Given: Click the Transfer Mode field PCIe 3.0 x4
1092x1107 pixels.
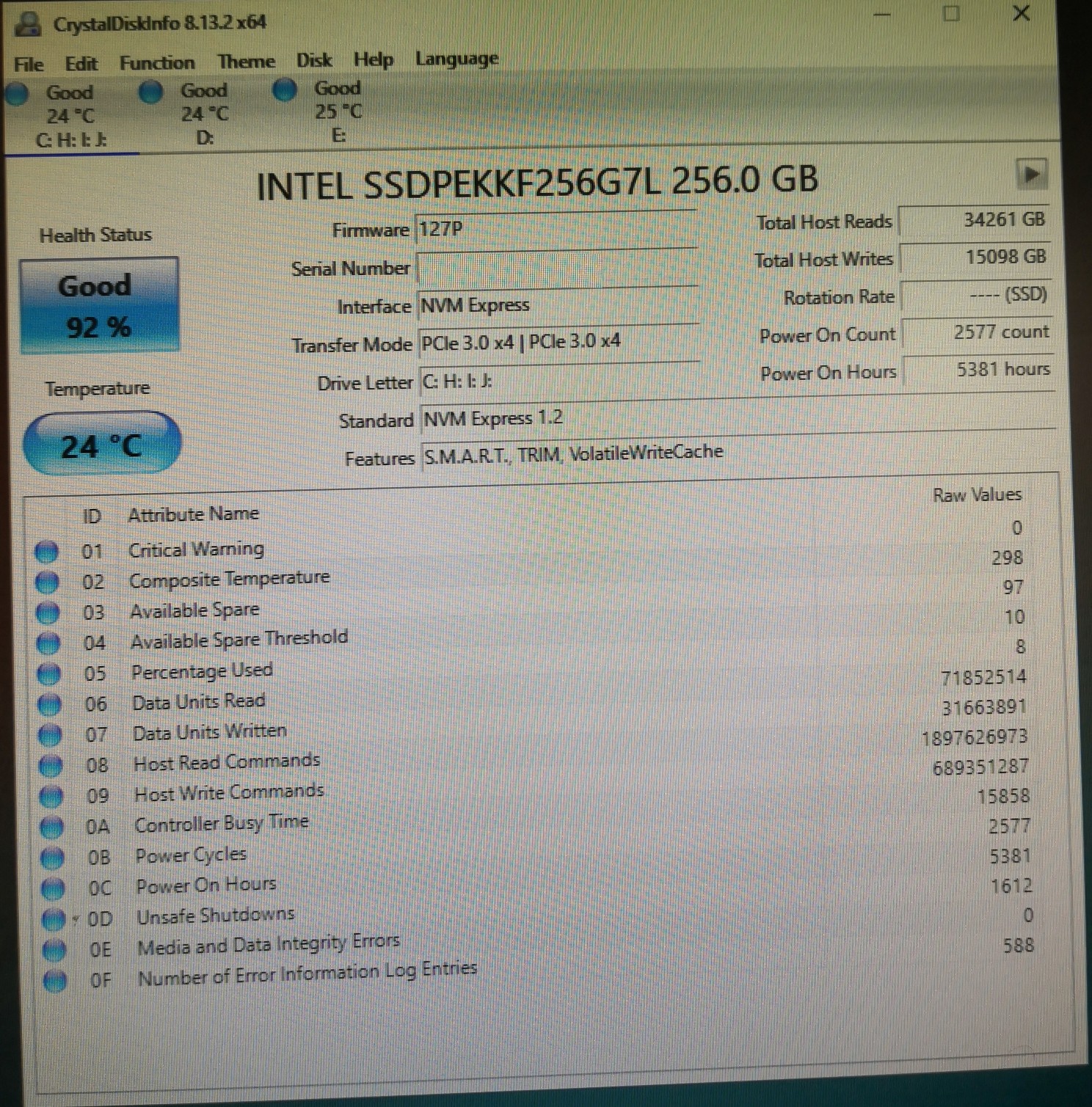Looking at the screenshot, I should point(558,342).
